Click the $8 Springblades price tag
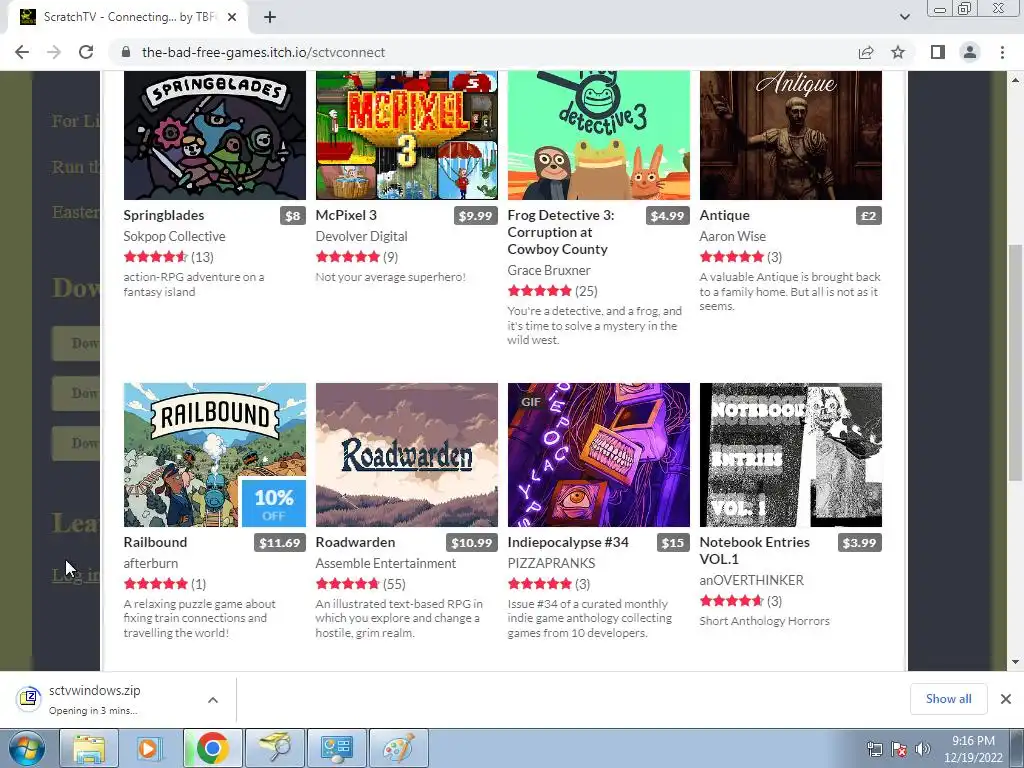 pos(293,216)
